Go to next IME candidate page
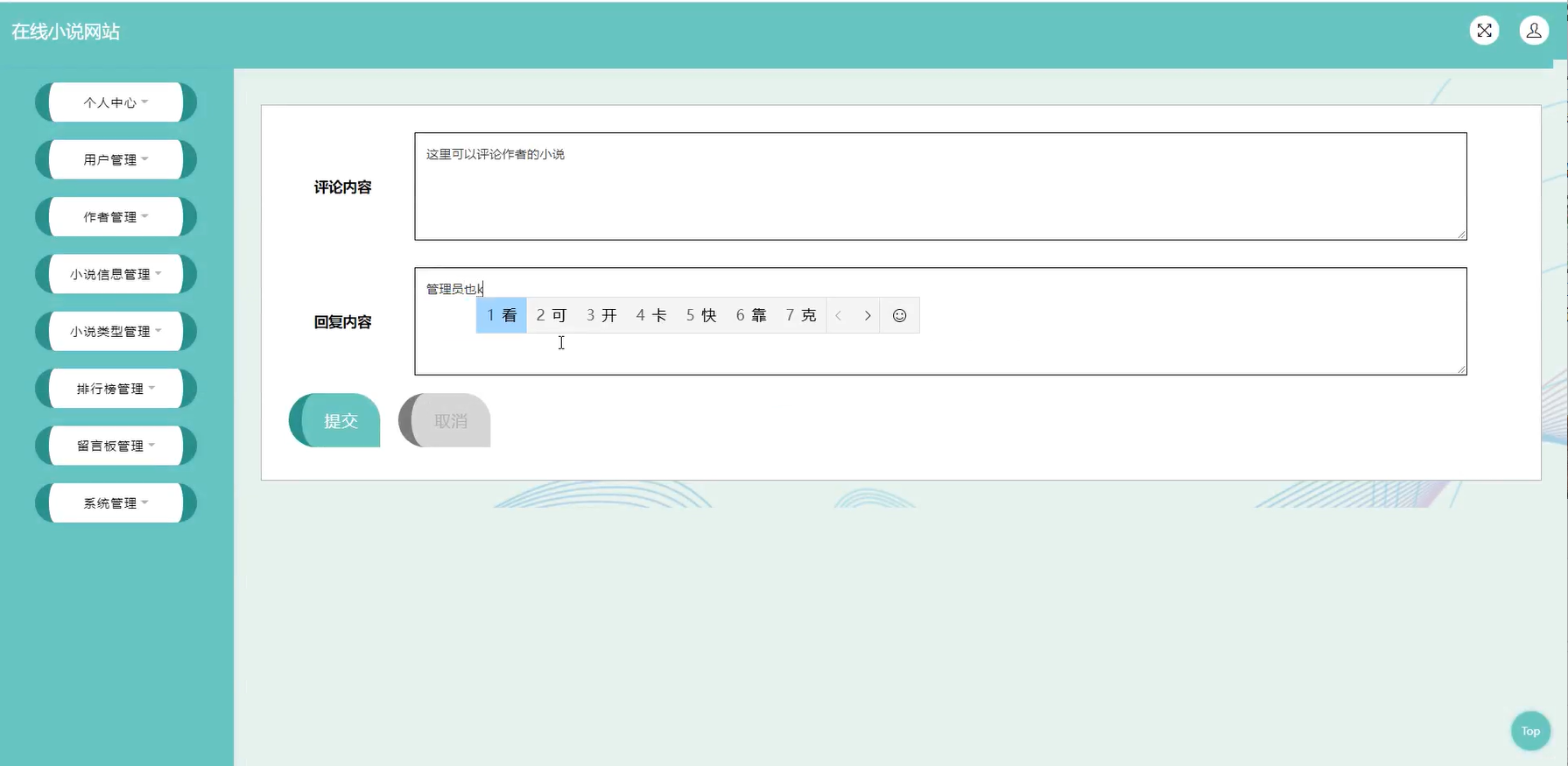The width and height of the screenshot is (1568, 766). click(868, 315)
